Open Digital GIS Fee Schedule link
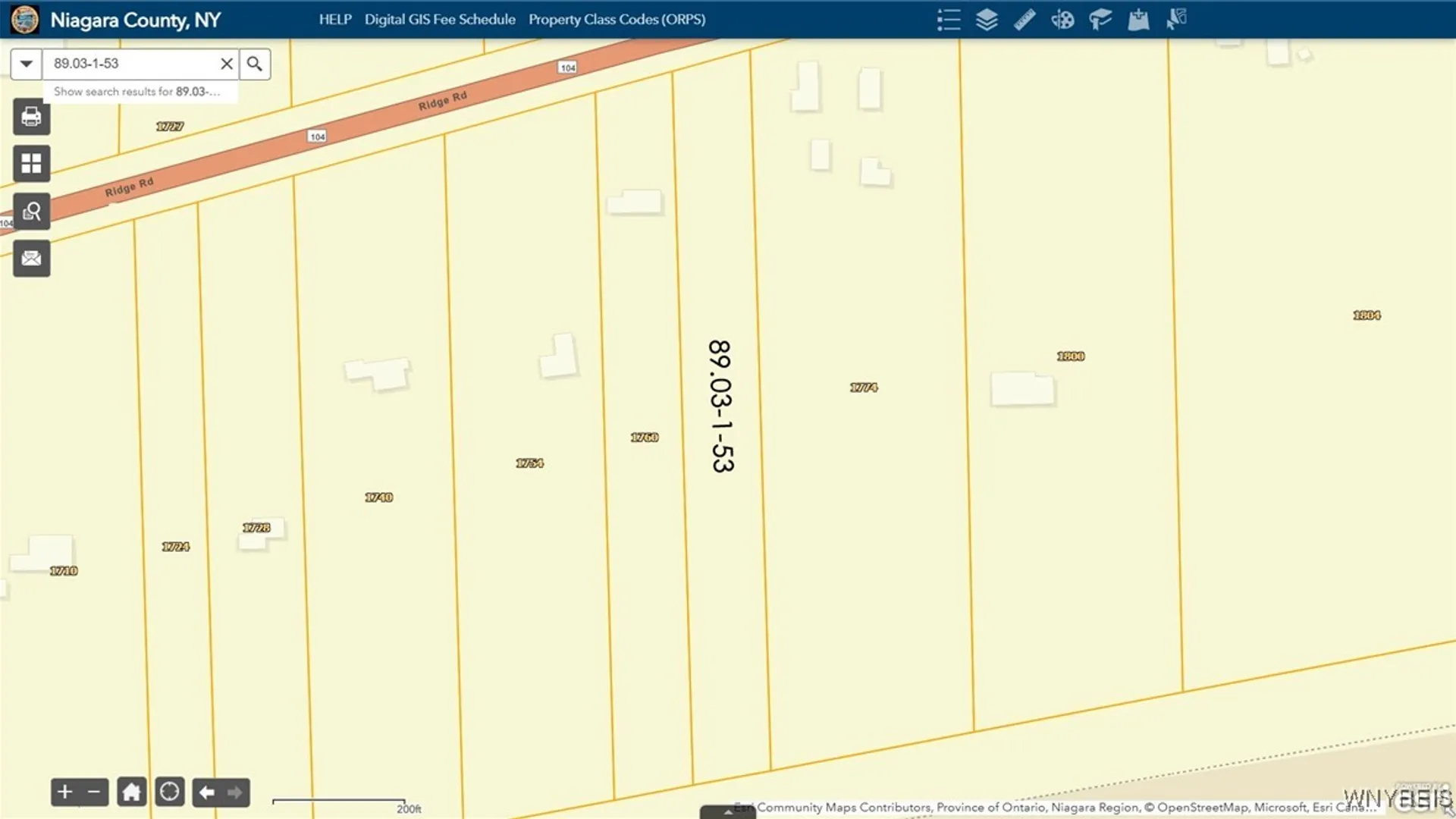Image resolution: width=1456 pixels, height=819 pixels. coord(440,20)
